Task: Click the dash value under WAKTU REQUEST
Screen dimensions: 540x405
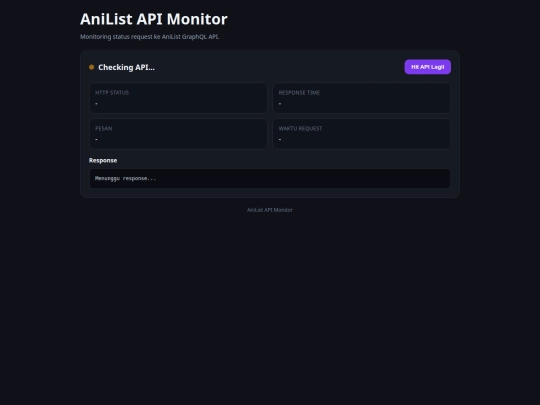Action: pyautogui.click(x=280, y=139)
